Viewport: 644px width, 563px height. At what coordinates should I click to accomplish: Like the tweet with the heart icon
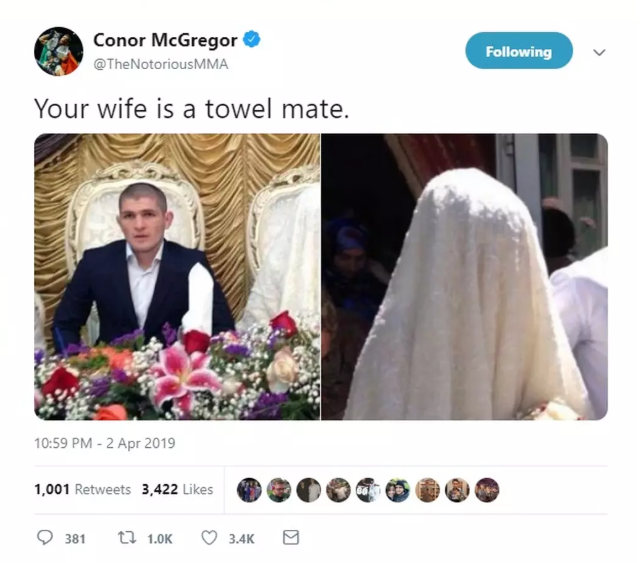click(x=209, y=538)
